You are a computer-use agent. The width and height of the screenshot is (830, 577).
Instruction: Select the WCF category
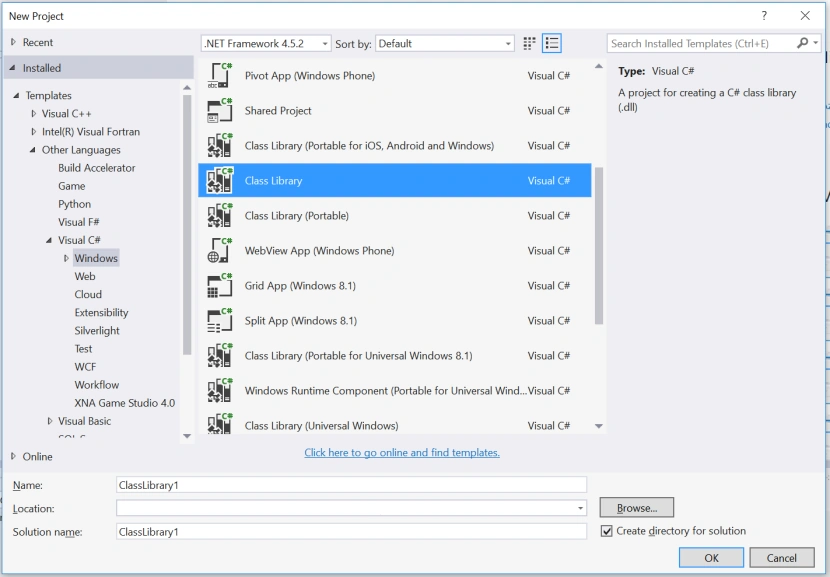[85, 367]
